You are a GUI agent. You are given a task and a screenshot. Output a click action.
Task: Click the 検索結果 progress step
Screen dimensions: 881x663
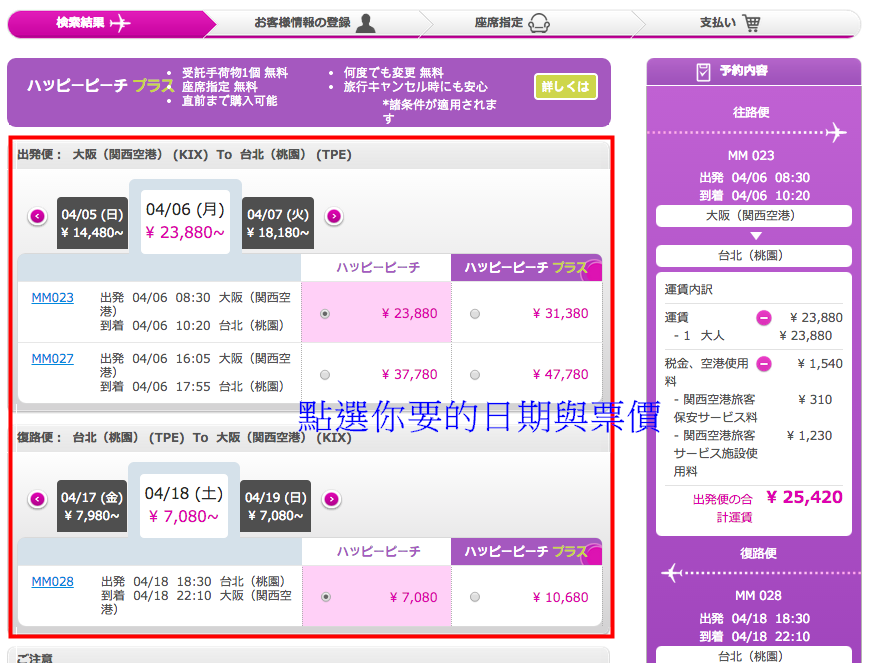(111, 24)
